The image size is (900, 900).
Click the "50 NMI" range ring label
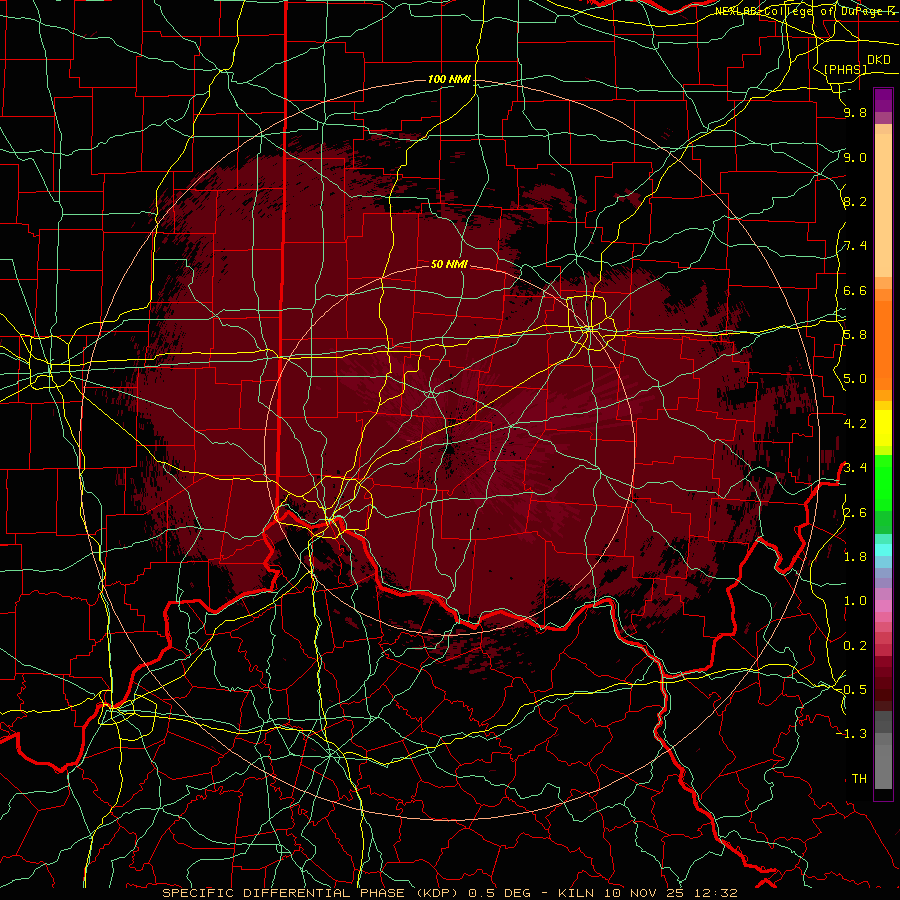pyautogui.click(x=449, y=264)
